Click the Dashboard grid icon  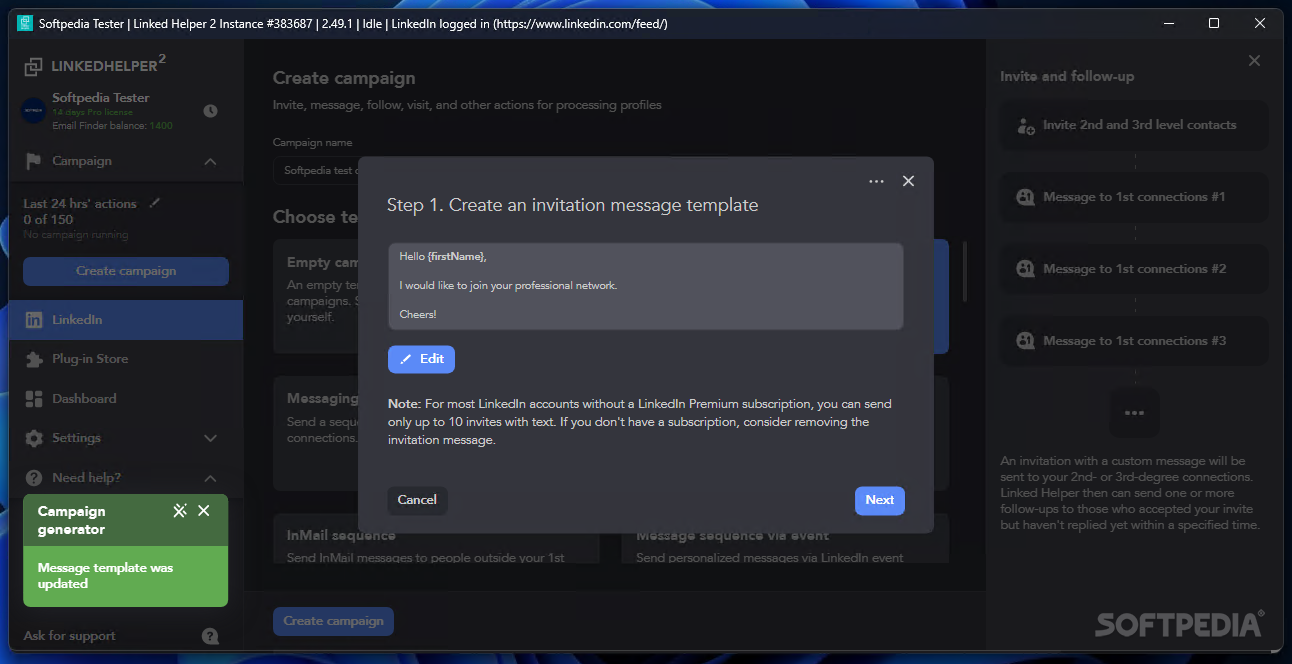click(x=34, y=398)
